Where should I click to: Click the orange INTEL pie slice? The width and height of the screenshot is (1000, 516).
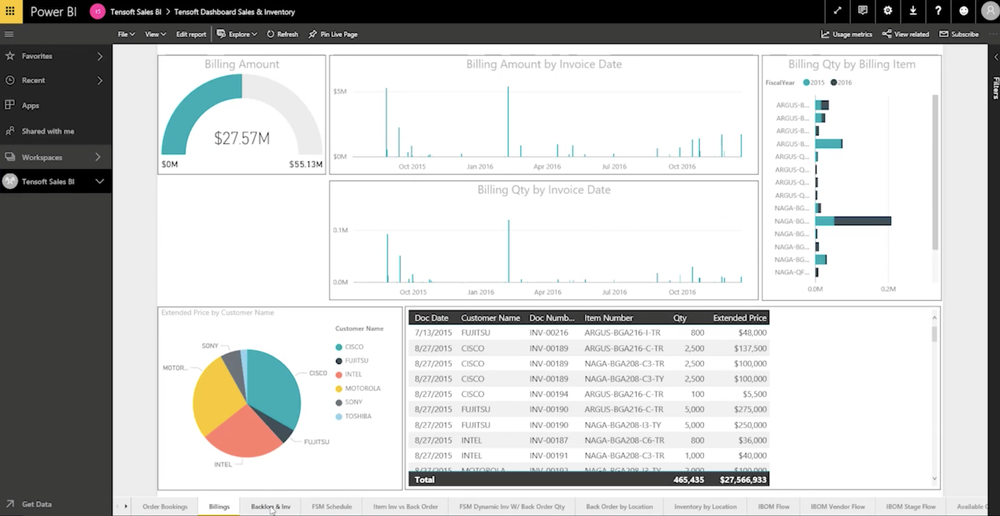point(244,432)
